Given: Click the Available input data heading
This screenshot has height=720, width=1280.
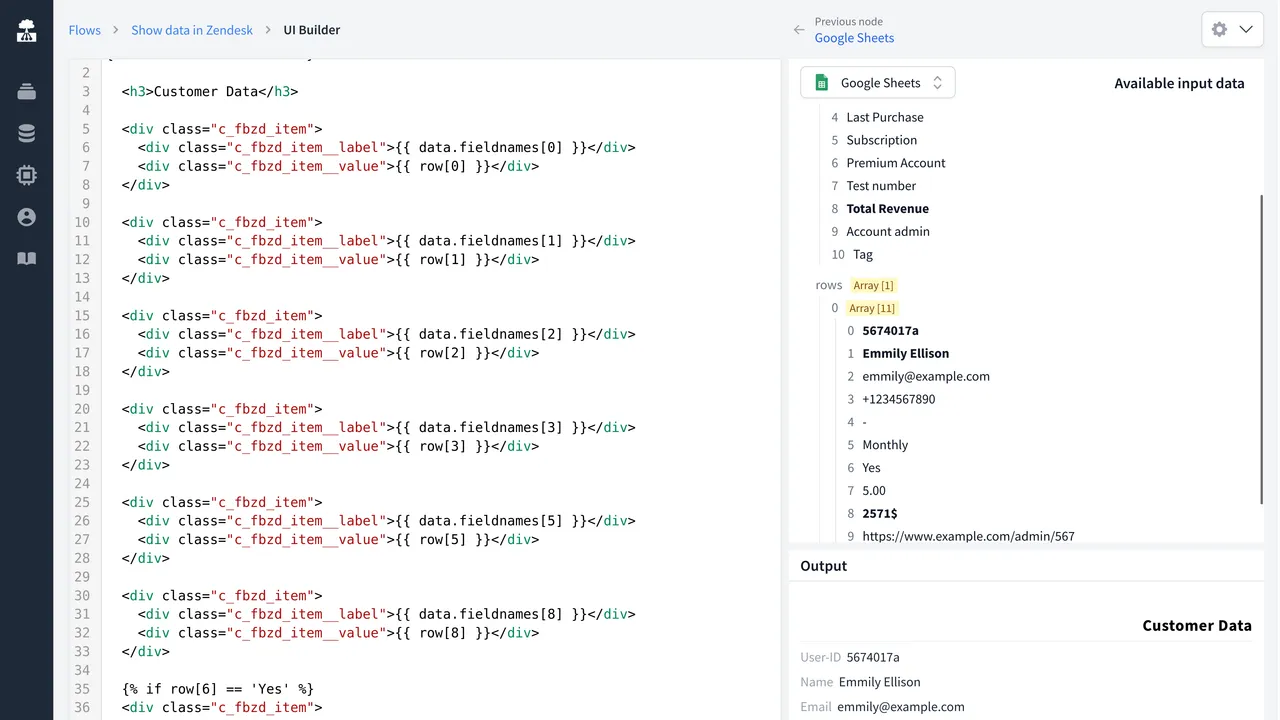Looking at the screenshot, I should click(1179, 84).
